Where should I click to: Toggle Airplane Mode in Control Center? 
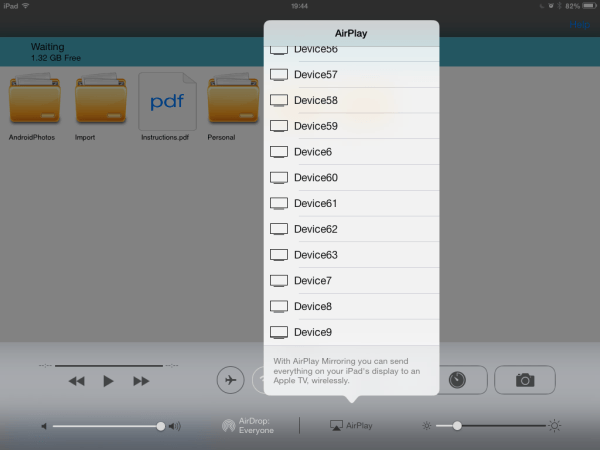coord(231,380)
